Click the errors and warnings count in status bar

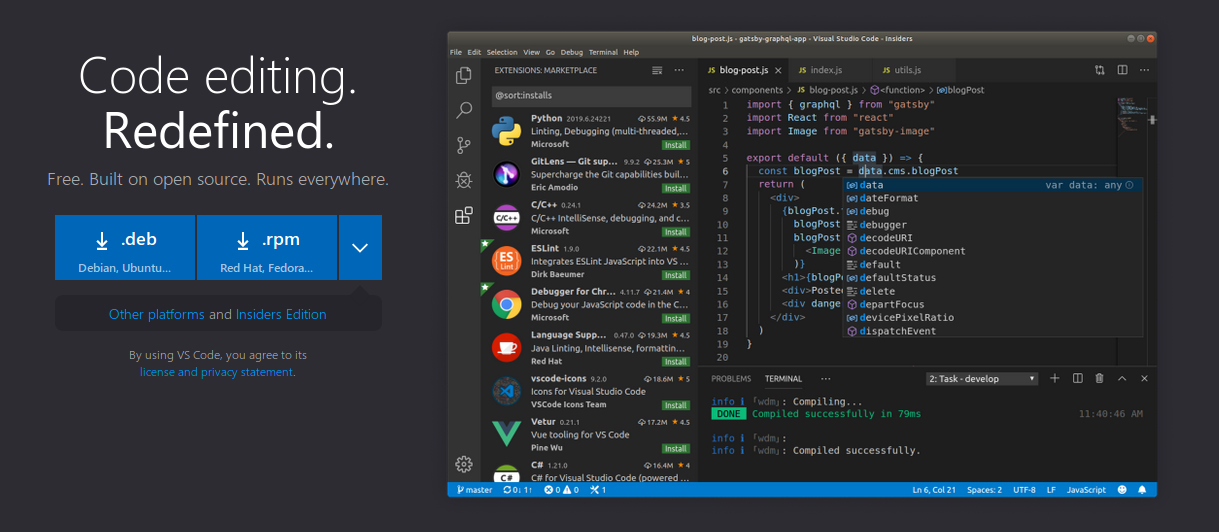561,490
